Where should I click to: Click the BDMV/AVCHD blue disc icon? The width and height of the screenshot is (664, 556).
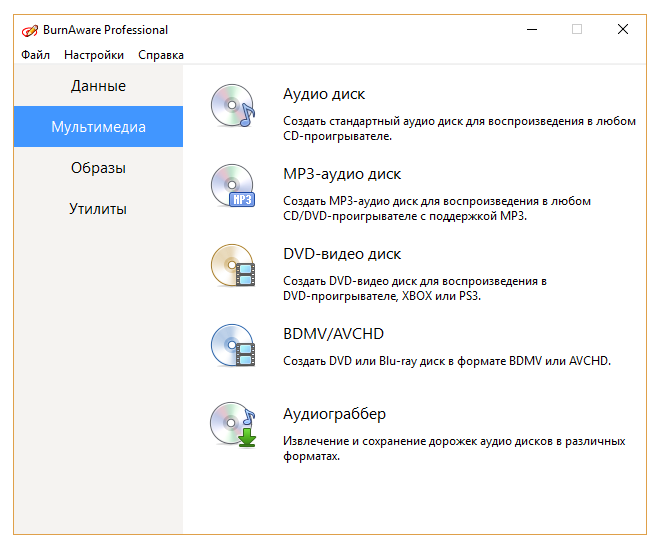pos(233,346)
